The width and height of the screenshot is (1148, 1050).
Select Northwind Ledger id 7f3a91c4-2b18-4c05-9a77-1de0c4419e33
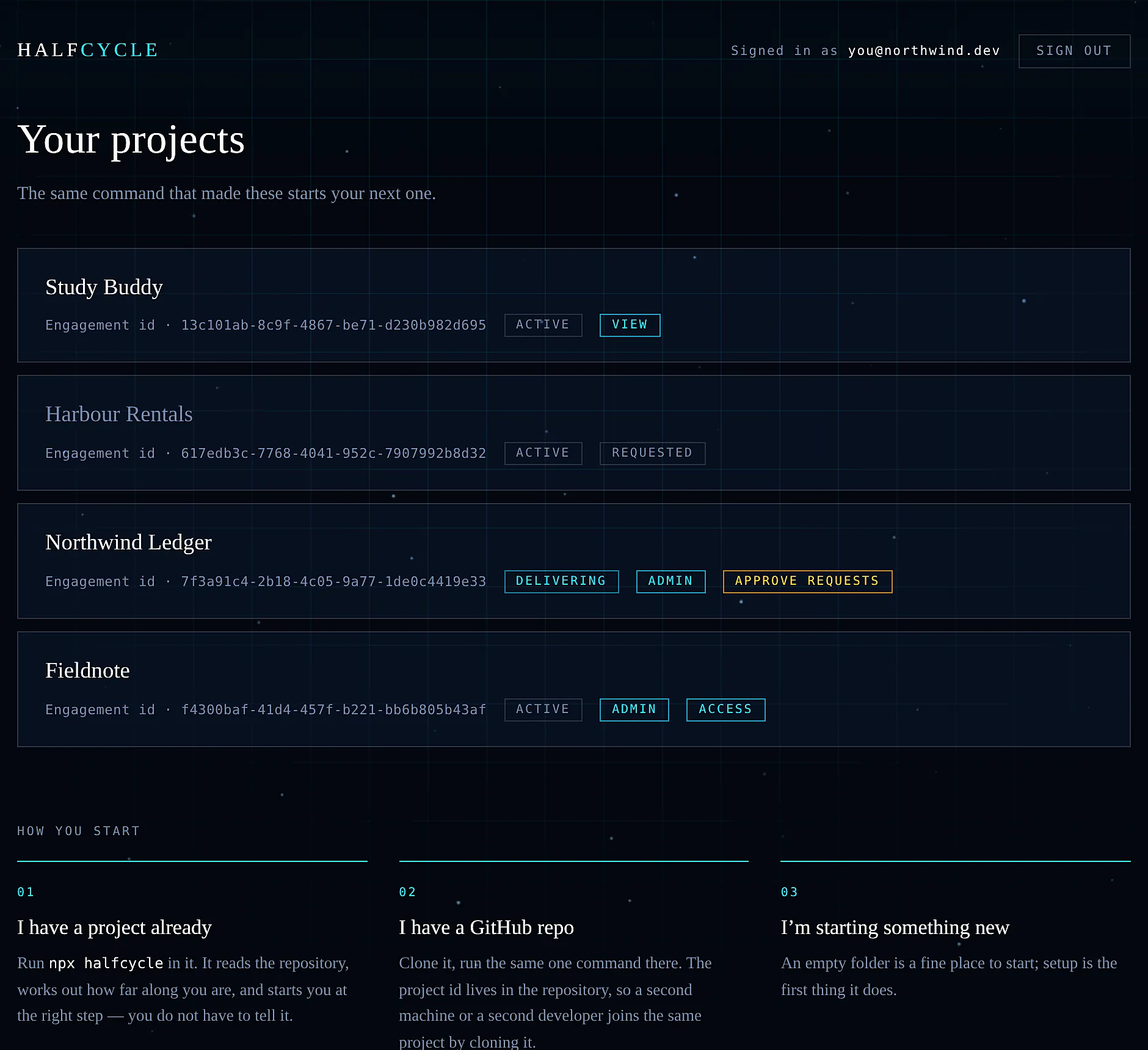click(333, 582)
